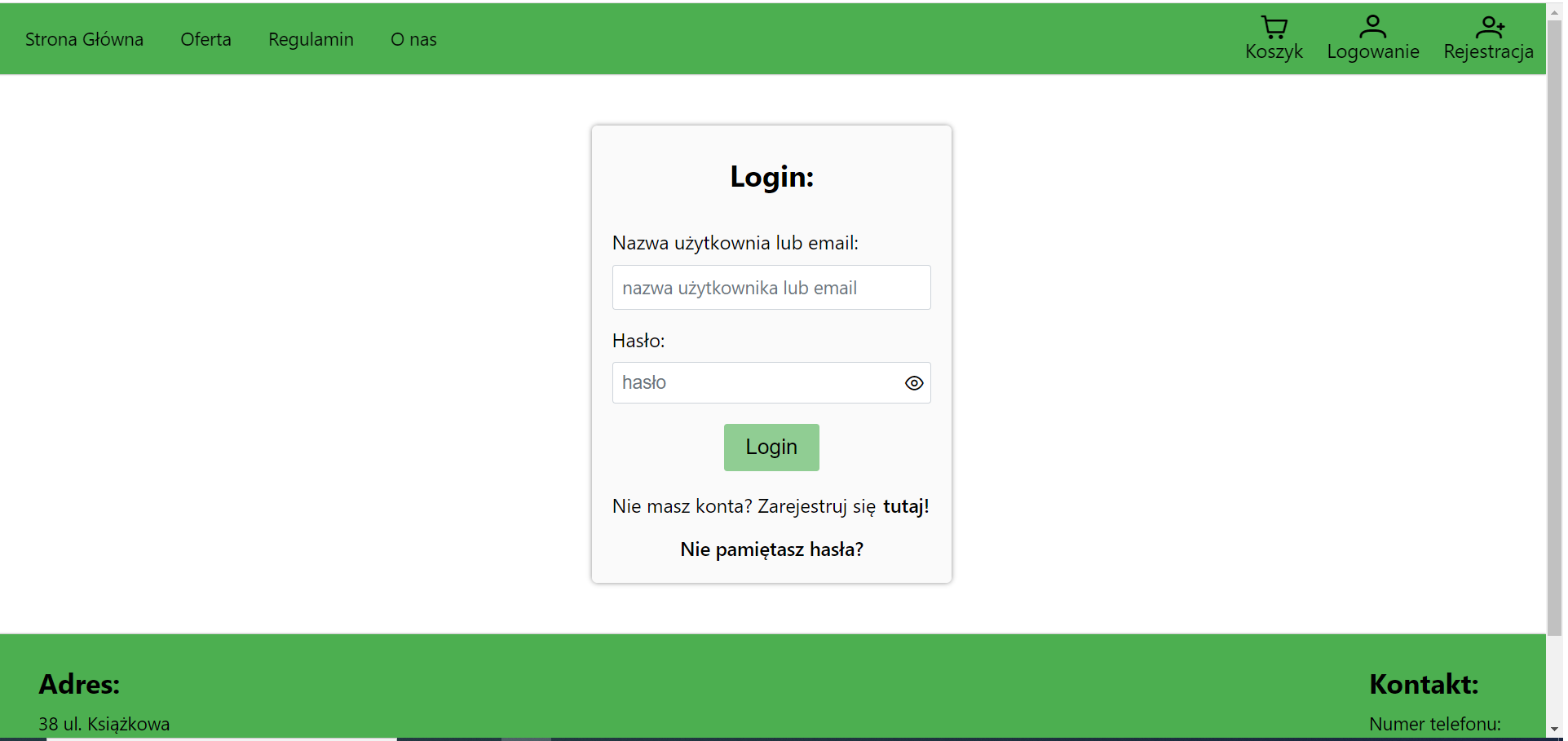Click the Login form heading
The image size is (1568, 741).
[771, 177]
